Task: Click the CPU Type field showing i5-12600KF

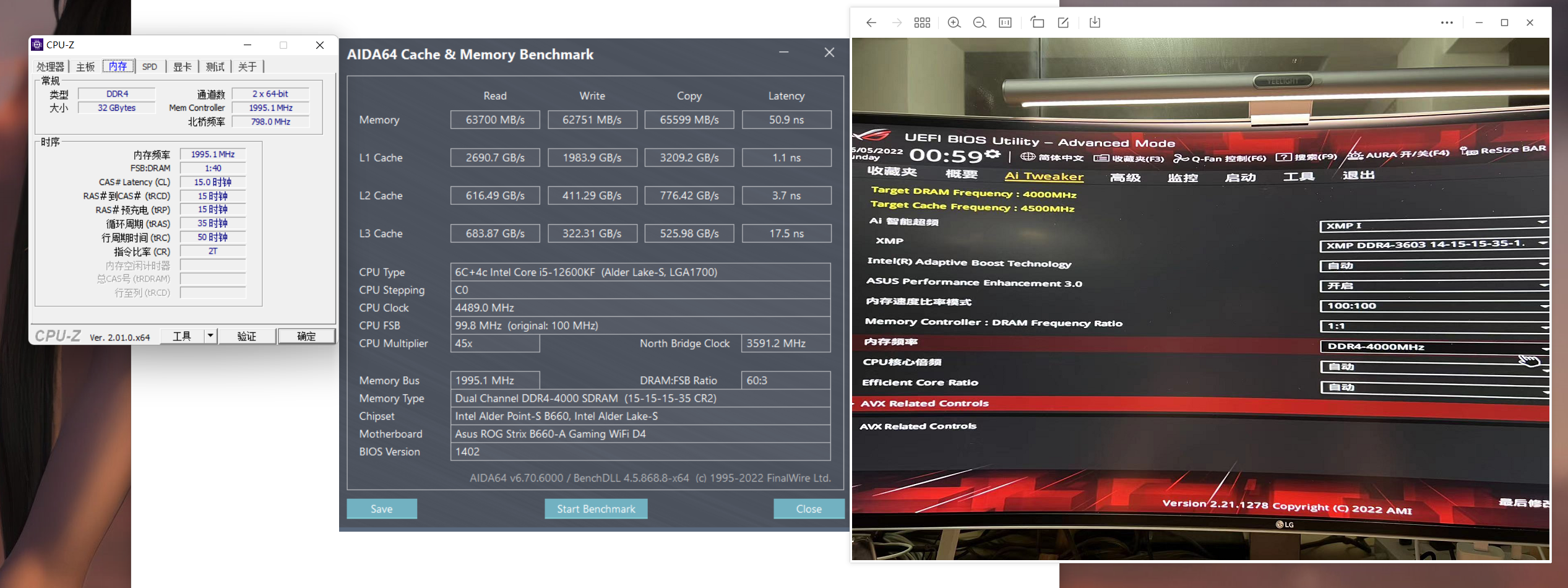Action: point(640,272)
